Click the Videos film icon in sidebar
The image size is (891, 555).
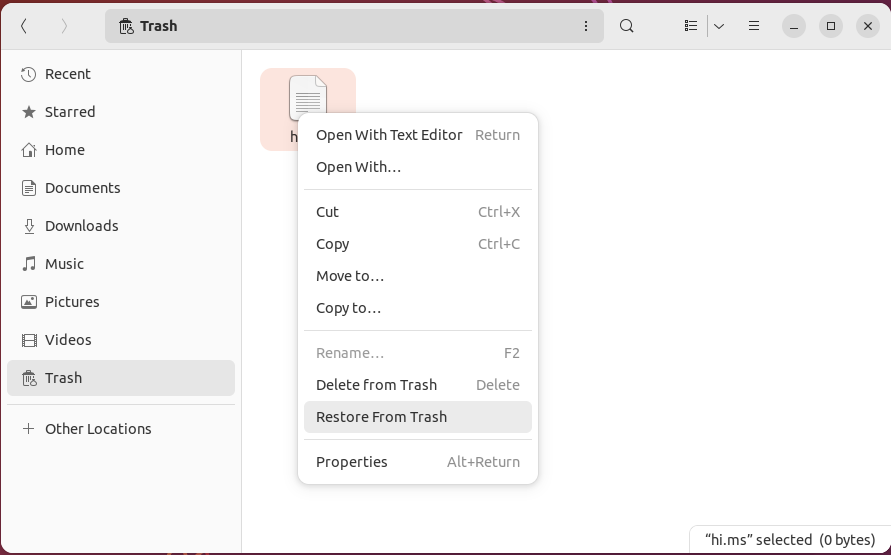[x=28, y=340]
